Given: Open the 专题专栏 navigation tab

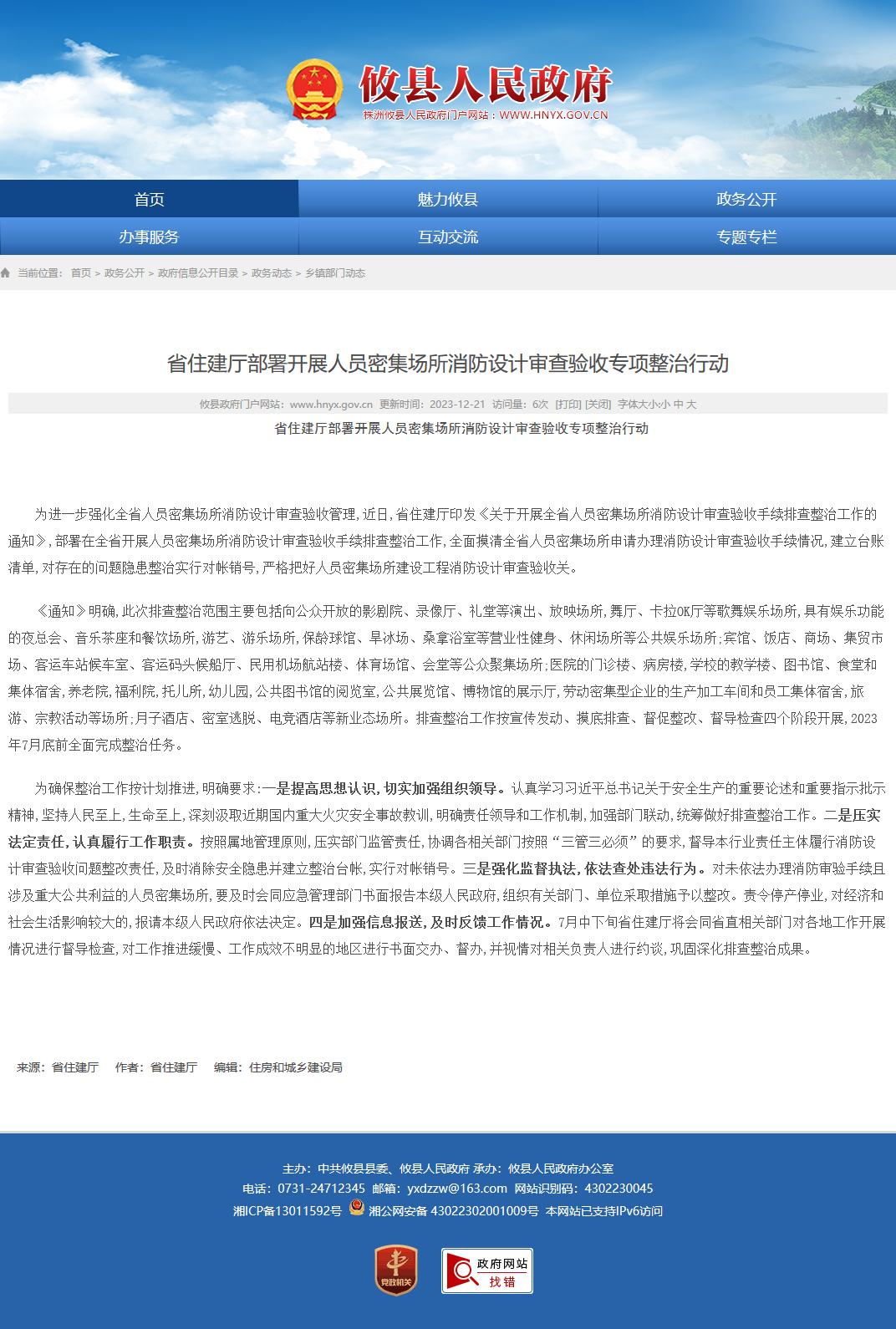Looking at the screenshot, I should point(747,237).
